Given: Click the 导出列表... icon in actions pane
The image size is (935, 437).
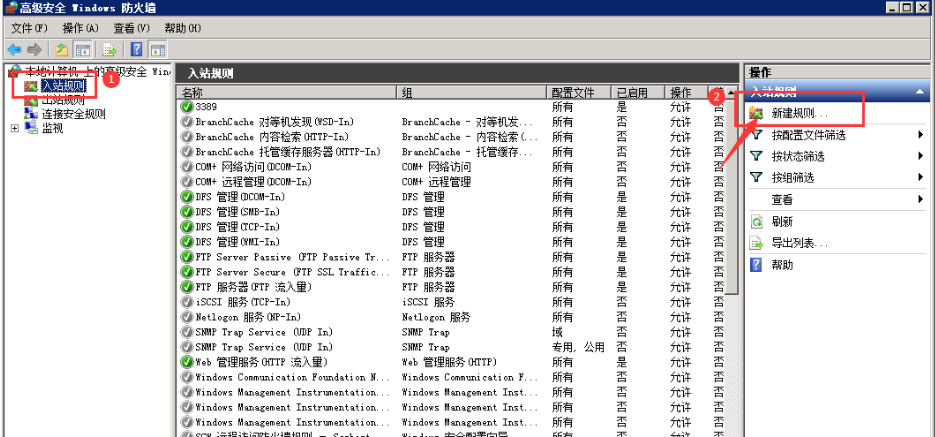Looking at the screenshot, I should (756, 243).
